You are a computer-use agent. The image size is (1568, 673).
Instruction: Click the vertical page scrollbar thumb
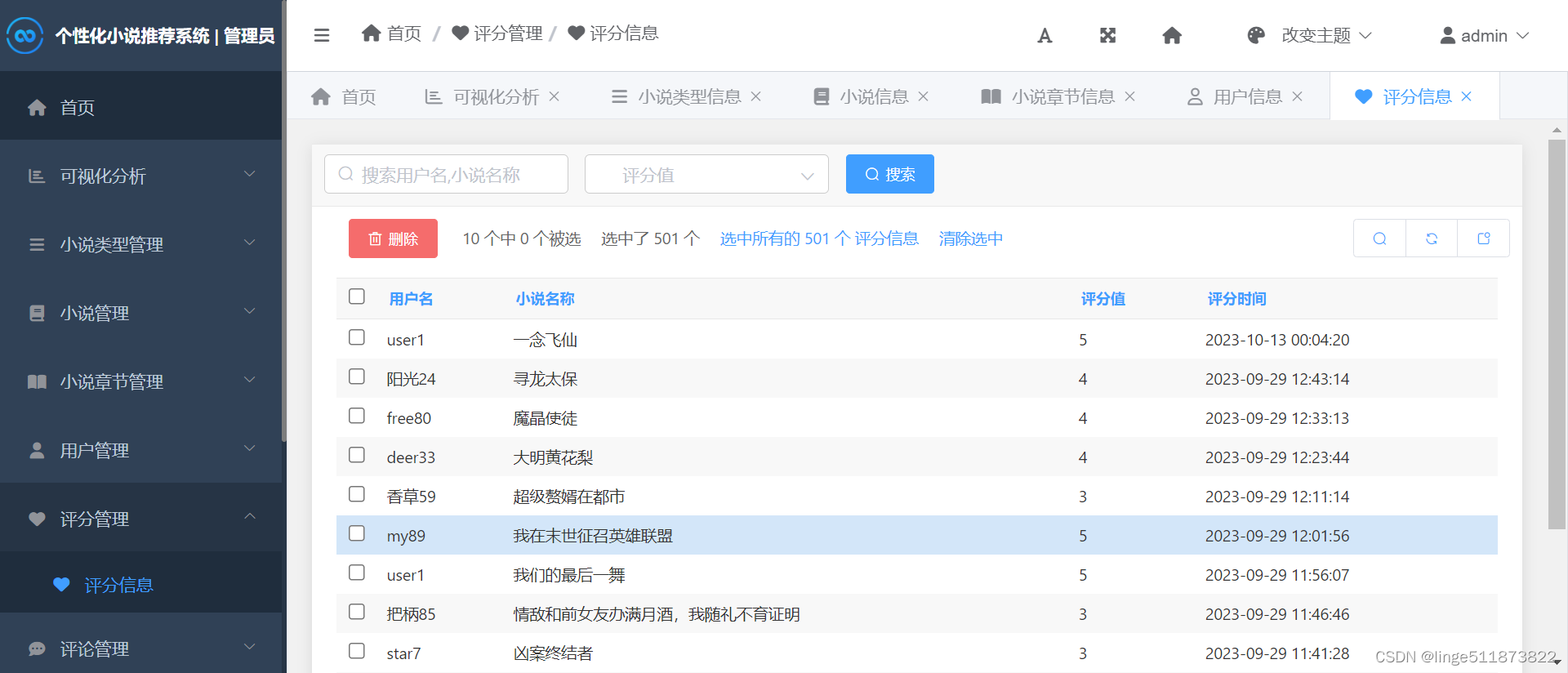pos(1557,334)
